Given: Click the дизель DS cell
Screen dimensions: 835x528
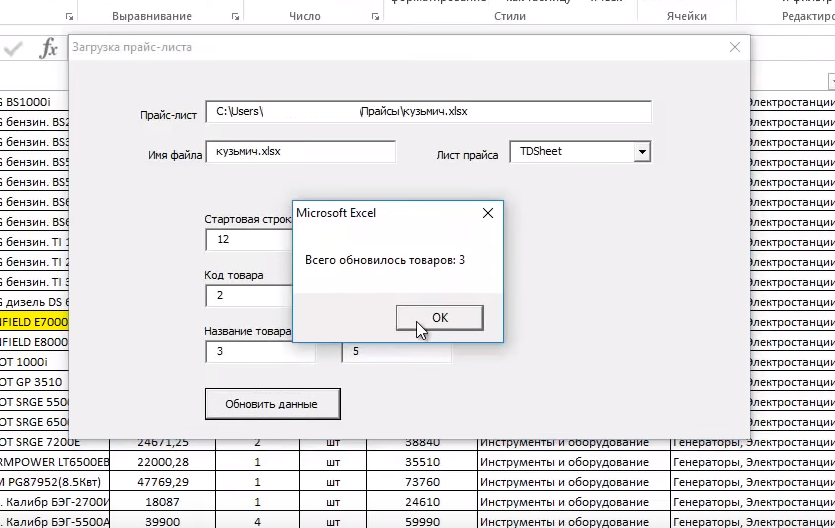Looking at the screenshot, I should [x=34, y=302].
